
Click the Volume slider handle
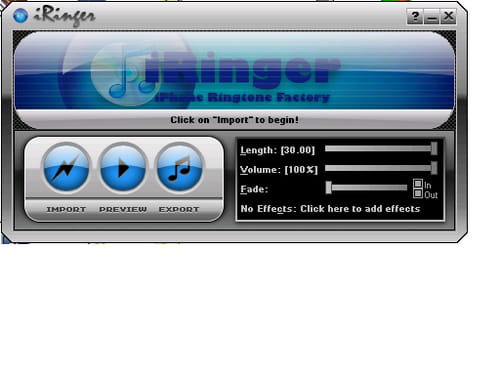pyautogui.click(x=434, y=168)
